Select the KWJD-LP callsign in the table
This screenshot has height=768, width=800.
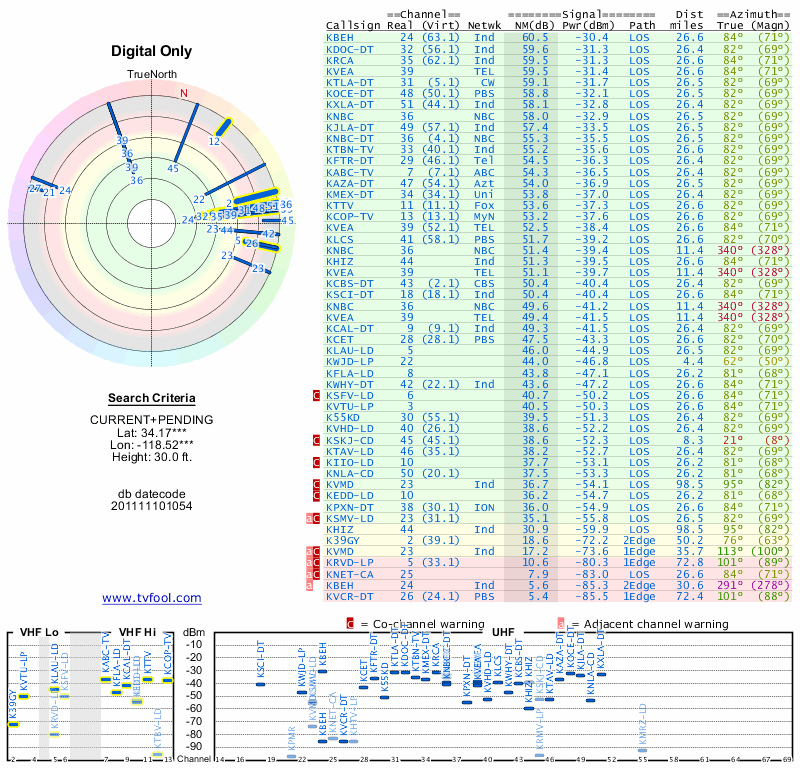tap(350, 362)
